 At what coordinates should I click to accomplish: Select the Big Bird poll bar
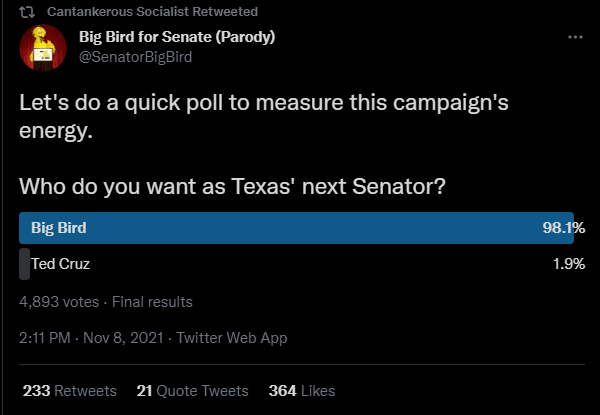[x=297, y=228]
